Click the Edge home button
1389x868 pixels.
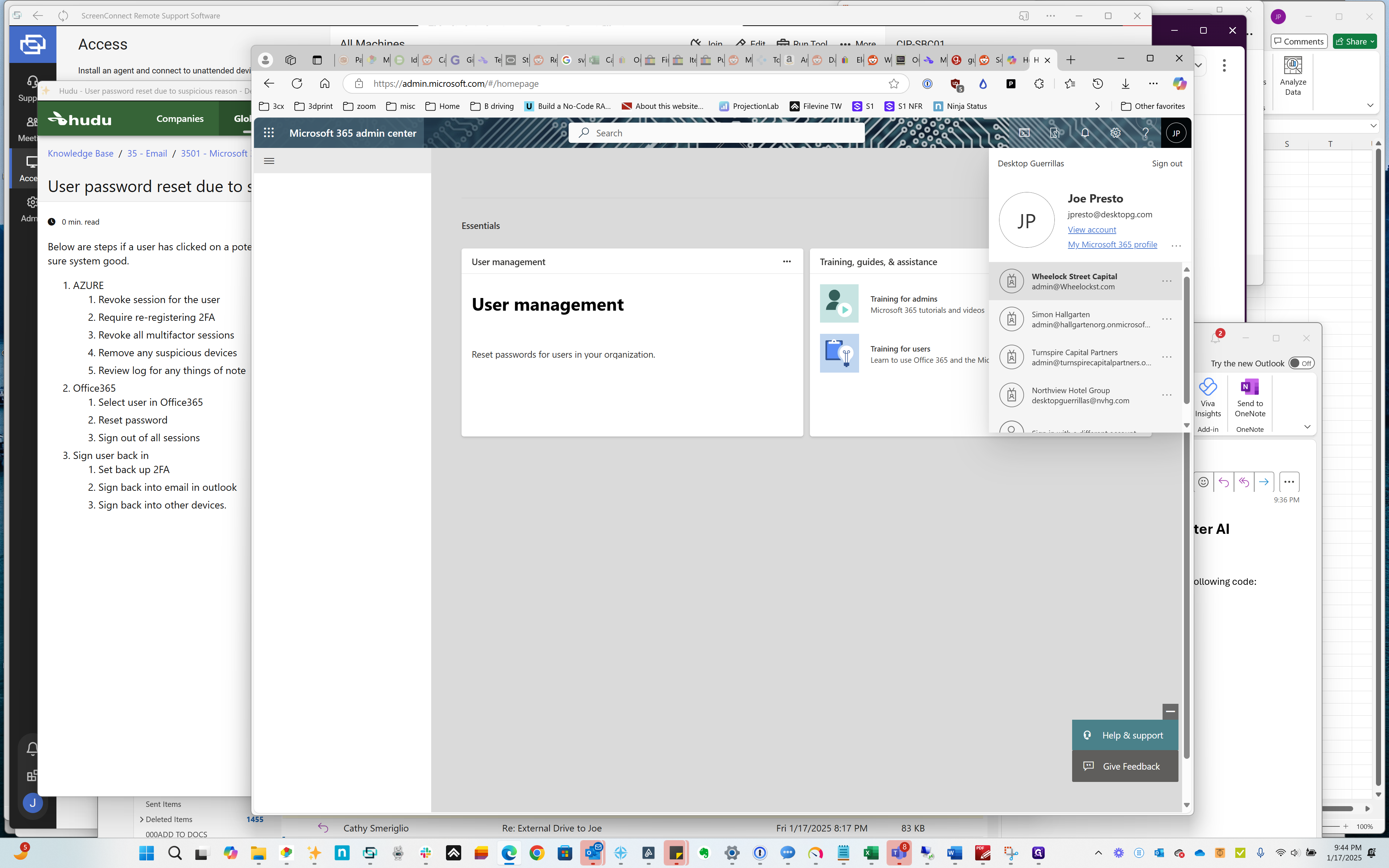click(x=325, y=84)
